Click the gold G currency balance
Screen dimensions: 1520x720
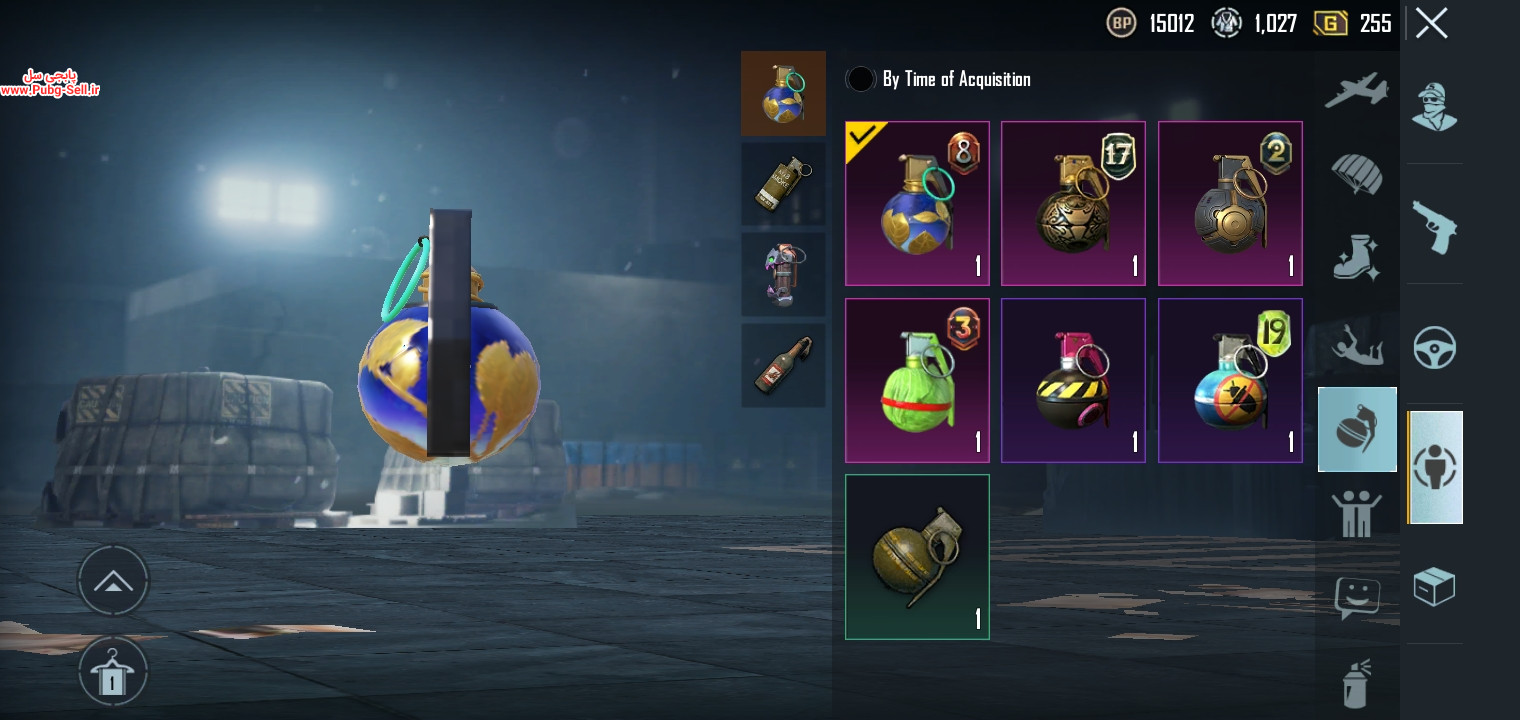(x=1352, y=23)
